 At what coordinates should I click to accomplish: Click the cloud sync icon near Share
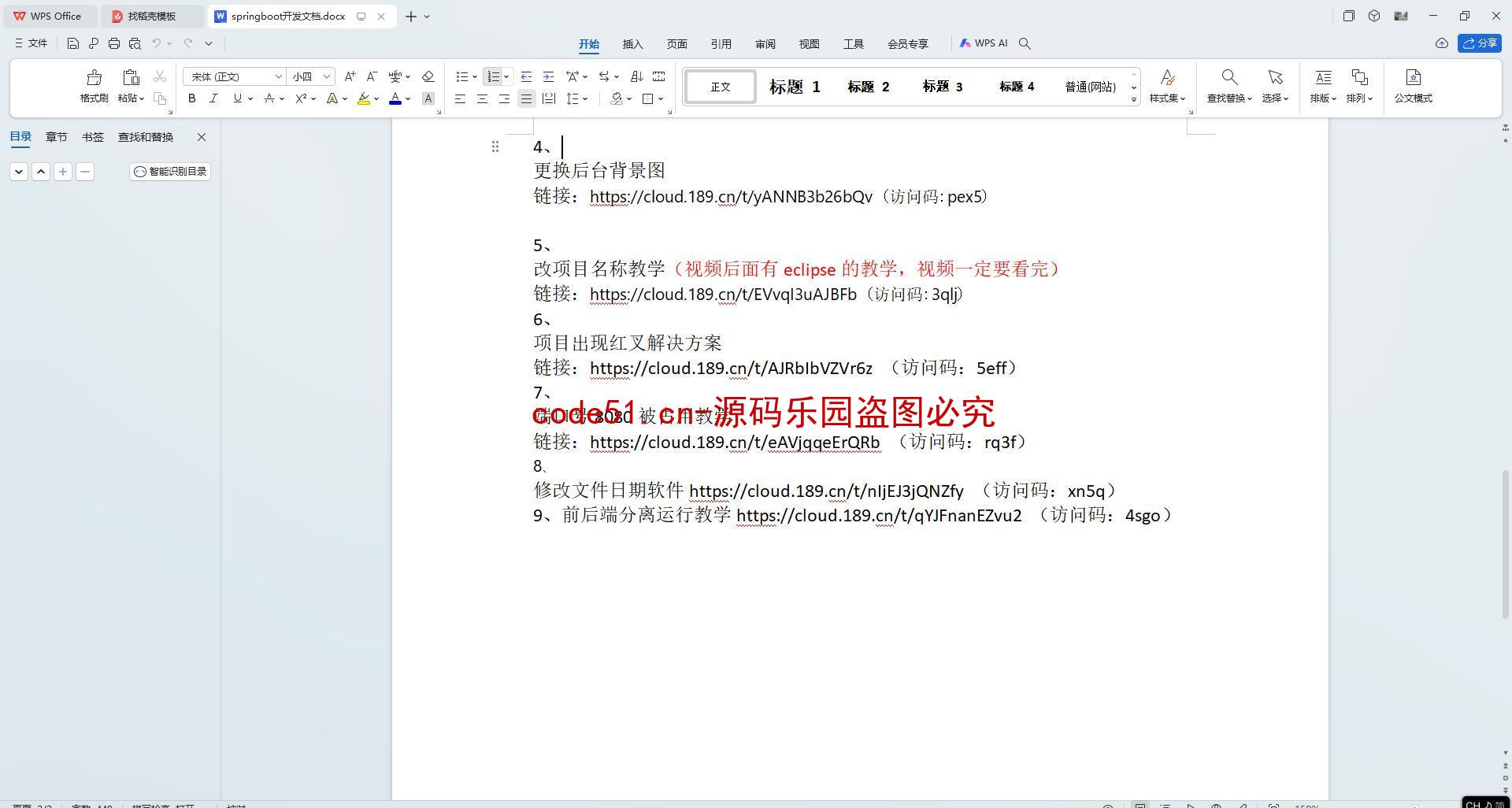(x=1441, y=43)
